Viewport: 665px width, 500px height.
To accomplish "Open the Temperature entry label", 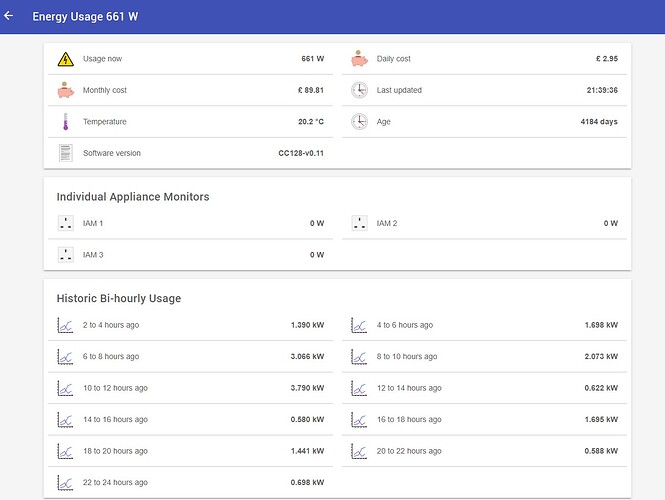I will click(105, 122).
